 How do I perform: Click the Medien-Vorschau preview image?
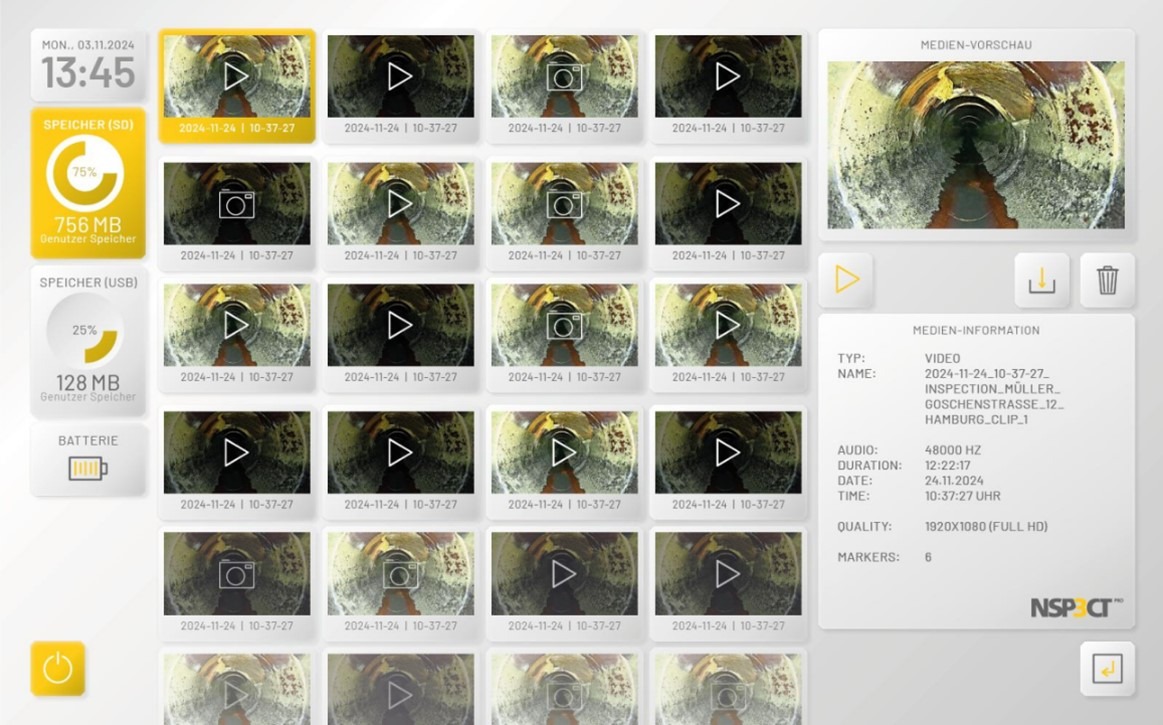975,145
